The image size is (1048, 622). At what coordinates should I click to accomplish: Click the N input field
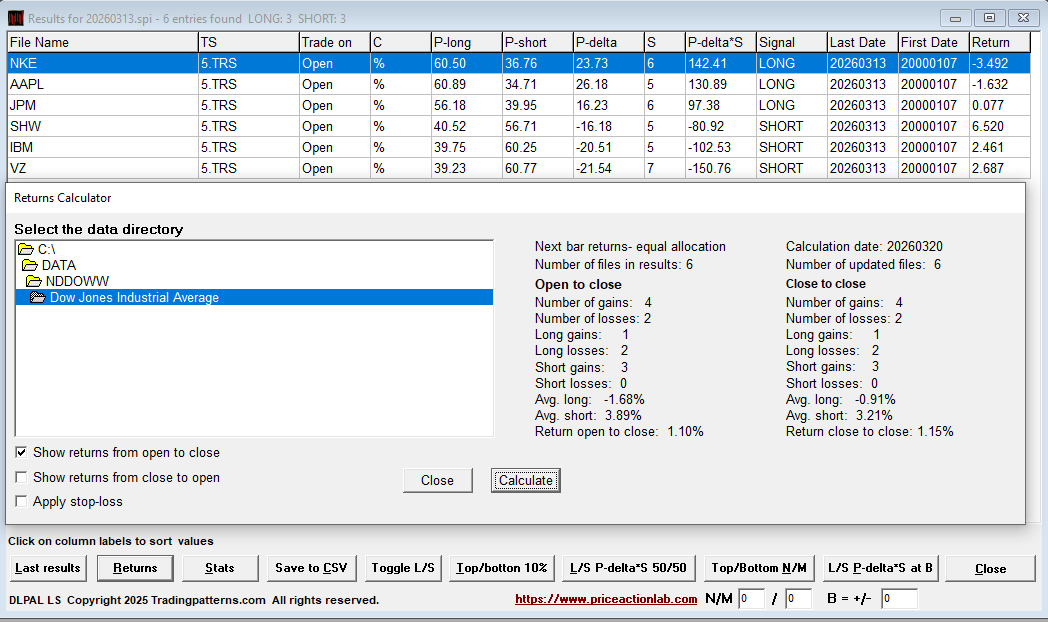751,599
